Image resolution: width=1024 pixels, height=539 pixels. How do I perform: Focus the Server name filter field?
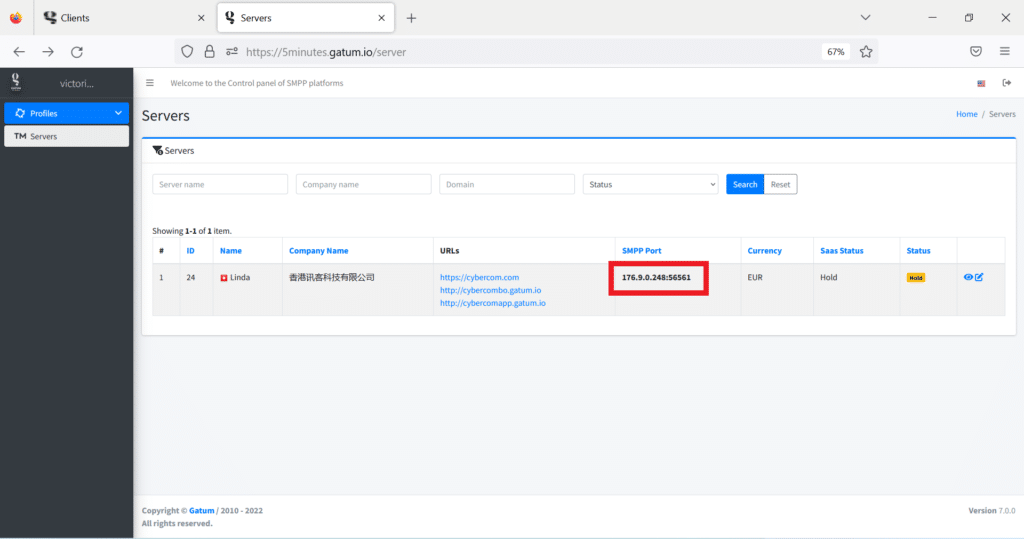tap(220, 184)
